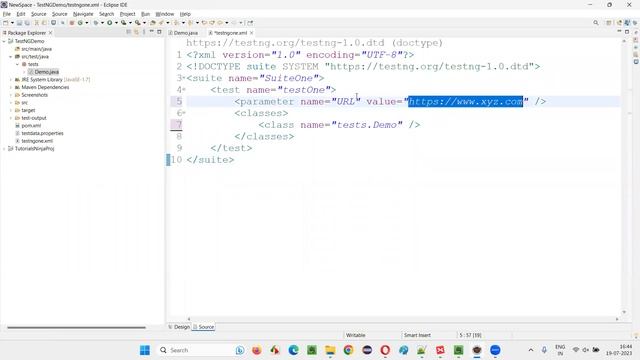Open Opera browser from taskbar
This screenshot has height=360, width=640.
(385, 350)
